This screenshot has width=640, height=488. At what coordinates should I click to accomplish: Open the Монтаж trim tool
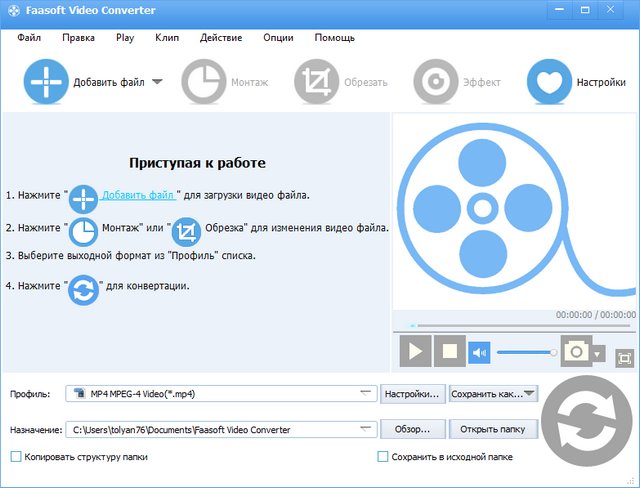[x=205, y=82]
